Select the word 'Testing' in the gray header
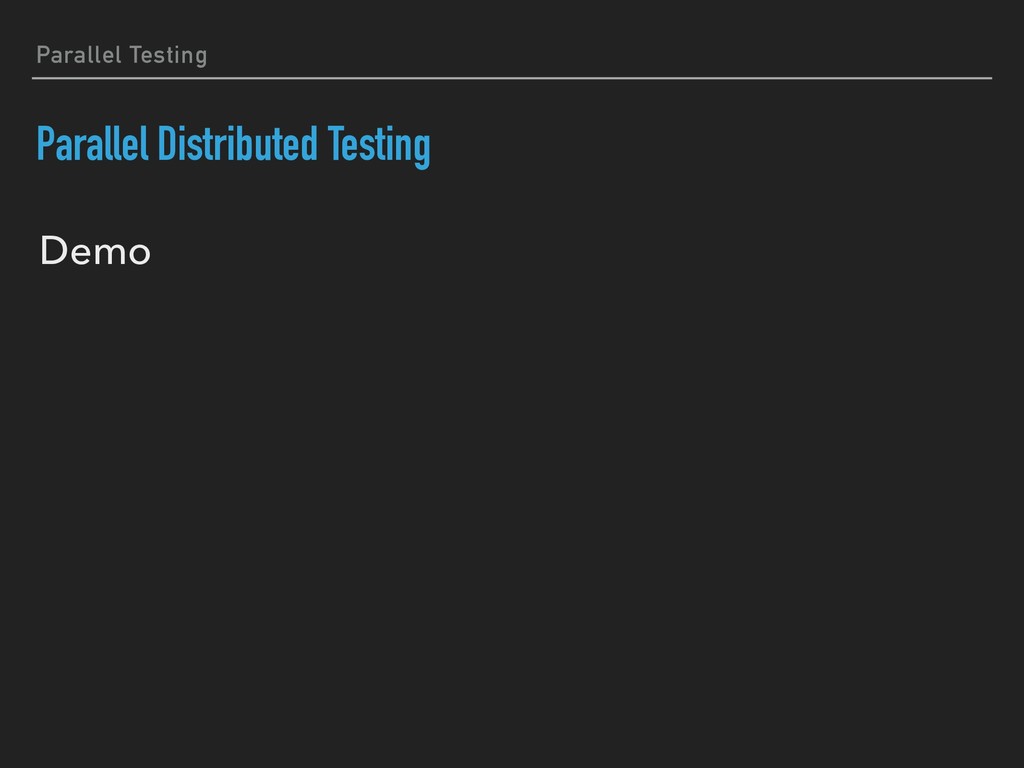 [168, 56]
